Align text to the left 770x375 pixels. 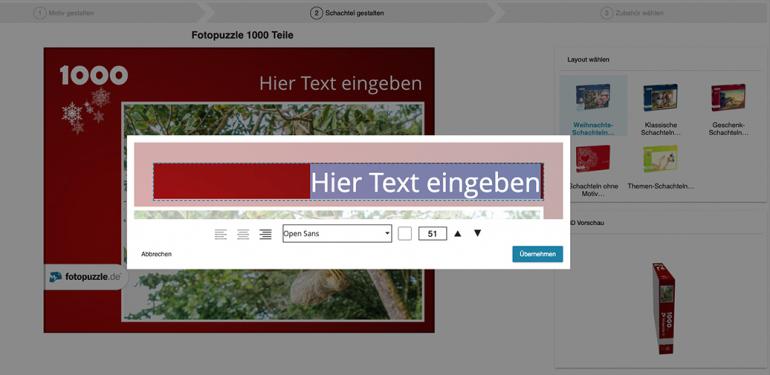220,234
